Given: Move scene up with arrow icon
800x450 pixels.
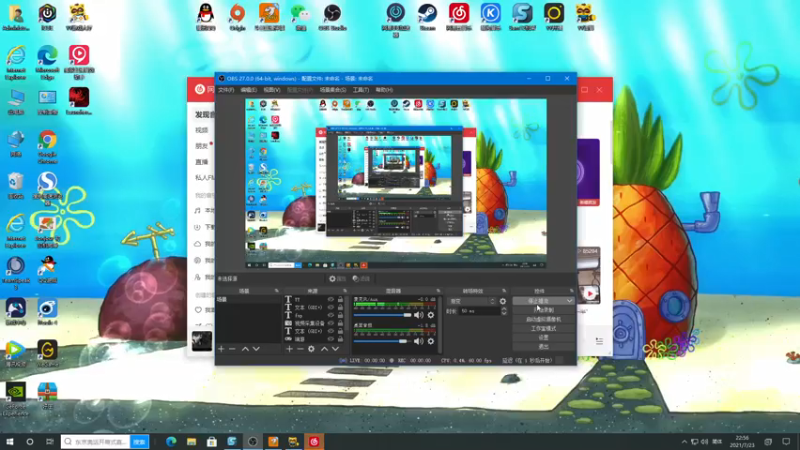Looking at the screenshot, I should point(245,349).
